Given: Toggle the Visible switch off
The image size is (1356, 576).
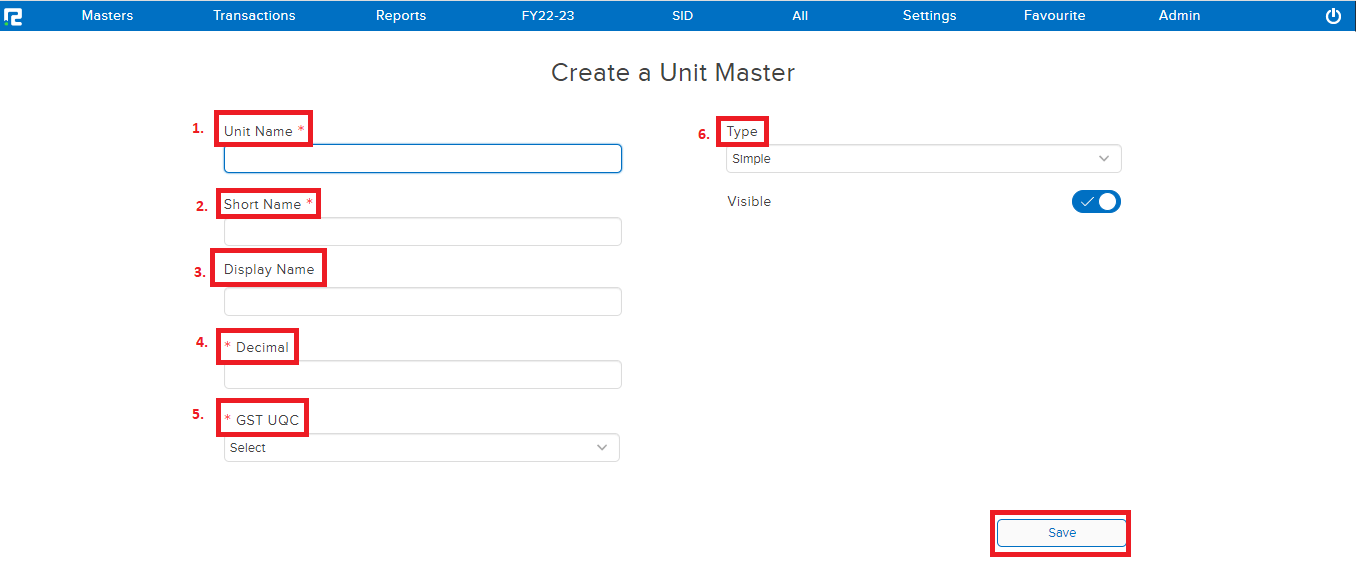Looking at the screenshot, I should point(1096,202).
